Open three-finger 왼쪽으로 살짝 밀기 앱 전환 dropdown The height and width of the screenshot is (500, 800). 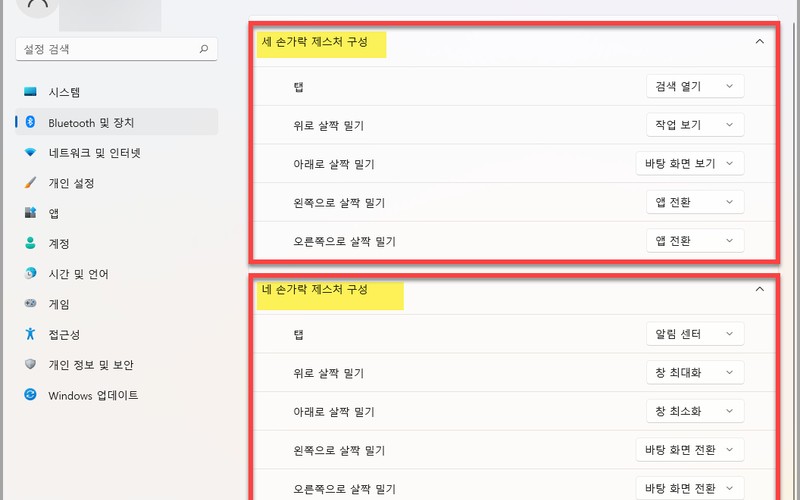coord(695,202)
